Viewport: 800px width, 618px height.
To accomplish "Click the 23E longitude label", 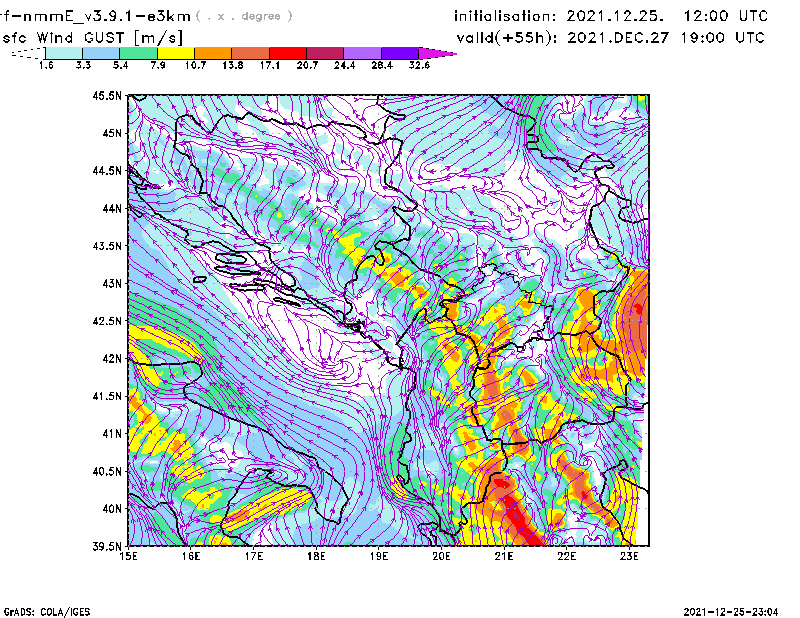I will tap(629, 556).
